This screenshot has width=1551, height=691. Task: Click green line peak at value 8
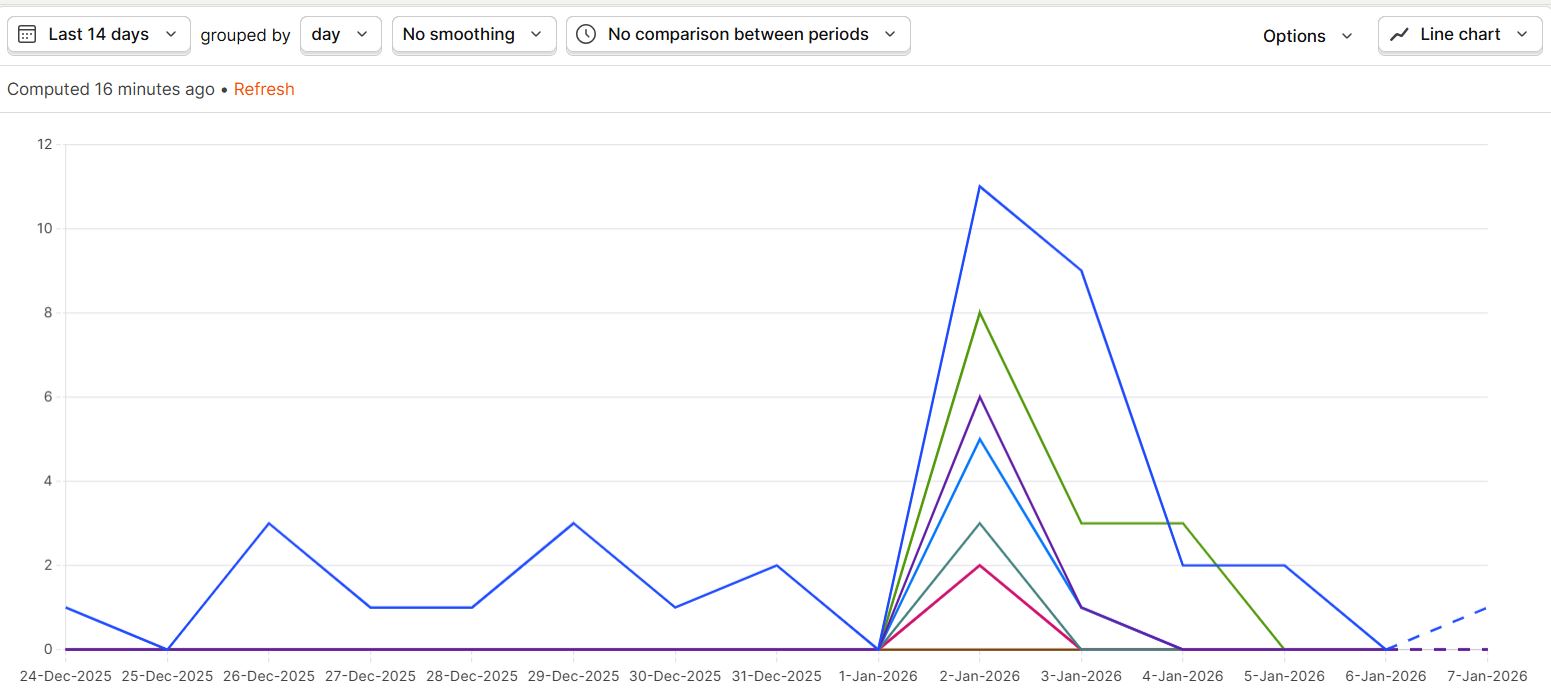pyautogui.click(x=980, y=312)
